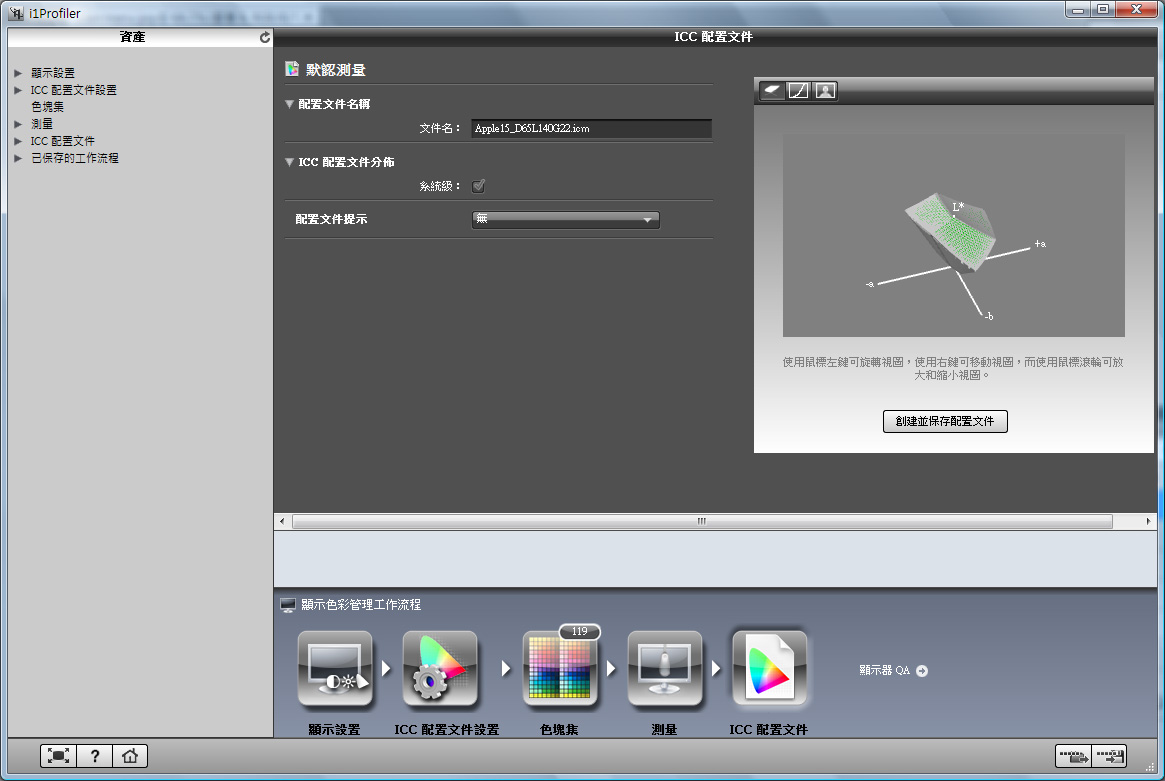Select the 3D gamut view icon
Image resolution: width=1165 pixels, height=781 pixels.
click(x=773, y=91)
